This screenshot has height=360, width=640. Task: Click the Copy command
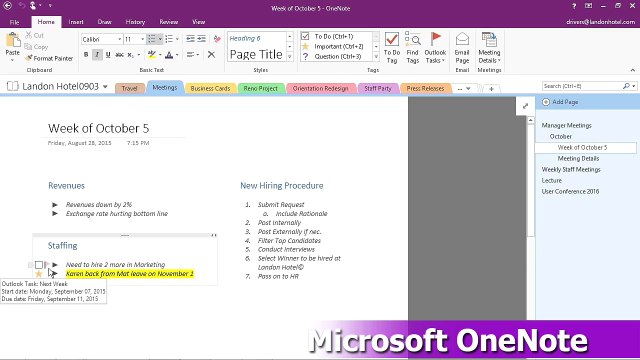36,47
